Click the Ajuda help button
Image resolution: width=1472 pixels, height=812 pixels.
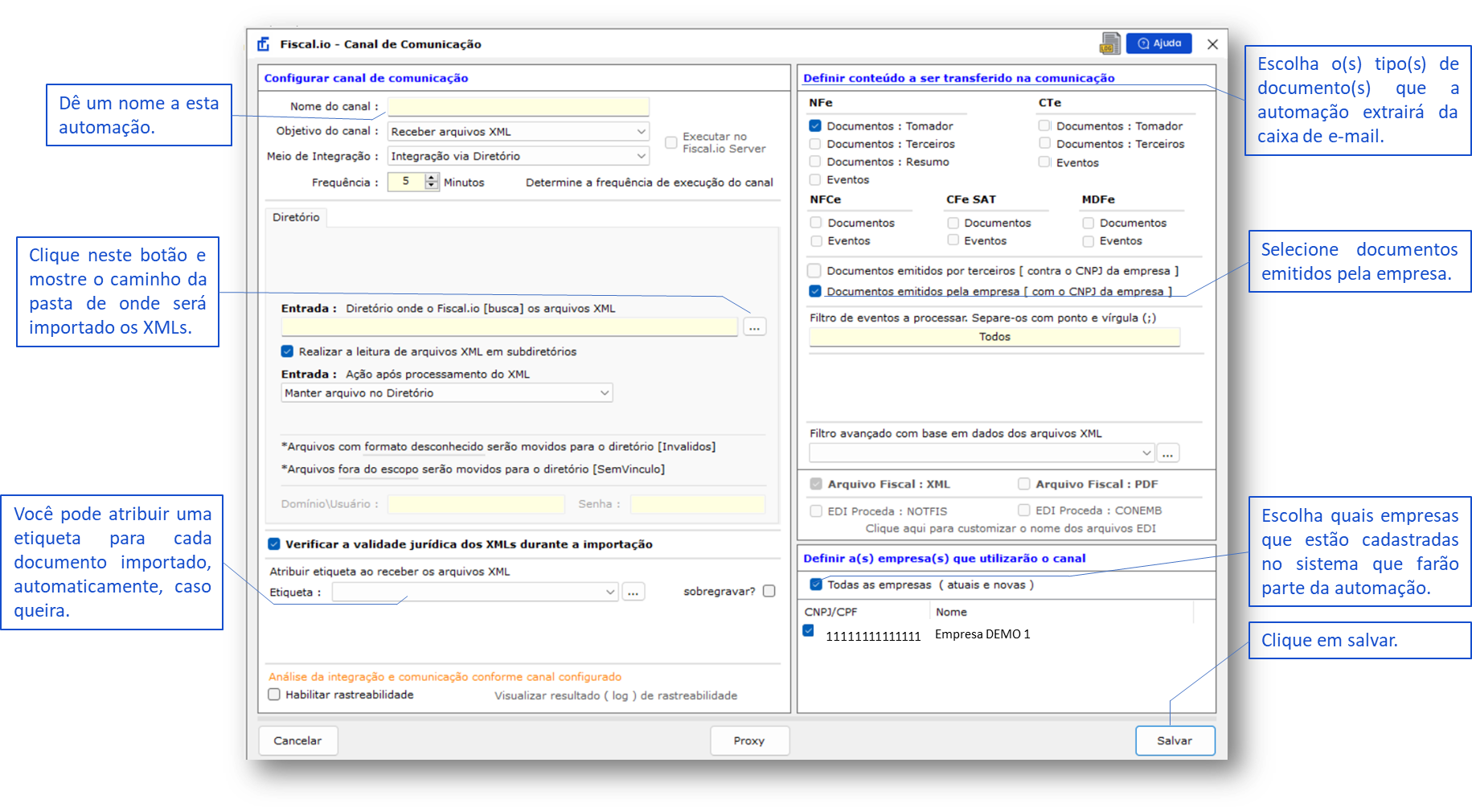[1158, 43]
